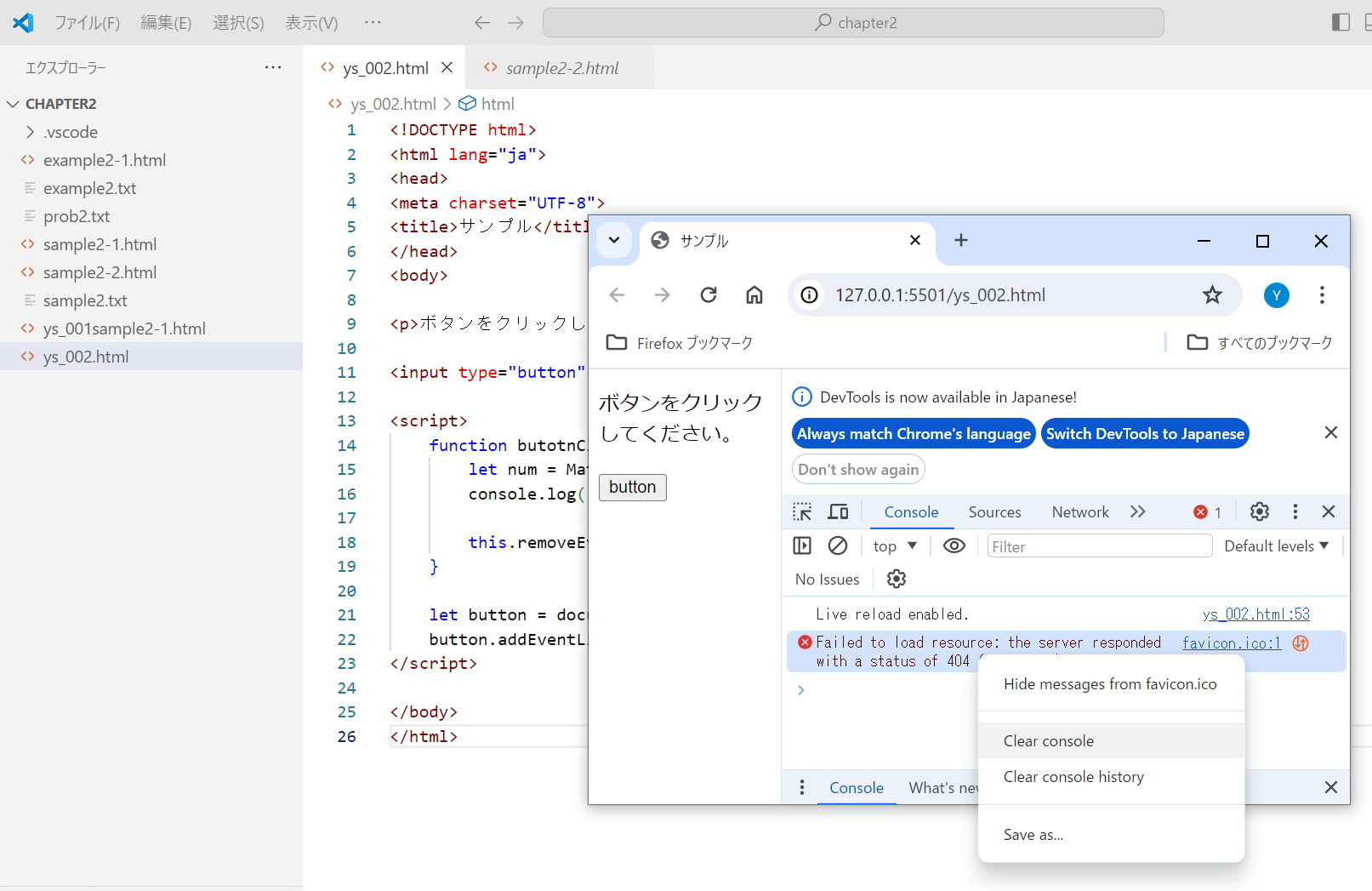Click the chapter2 command center search box
Image resolution: width=1372 pixels, height=891 pixels.
[853, 23]
